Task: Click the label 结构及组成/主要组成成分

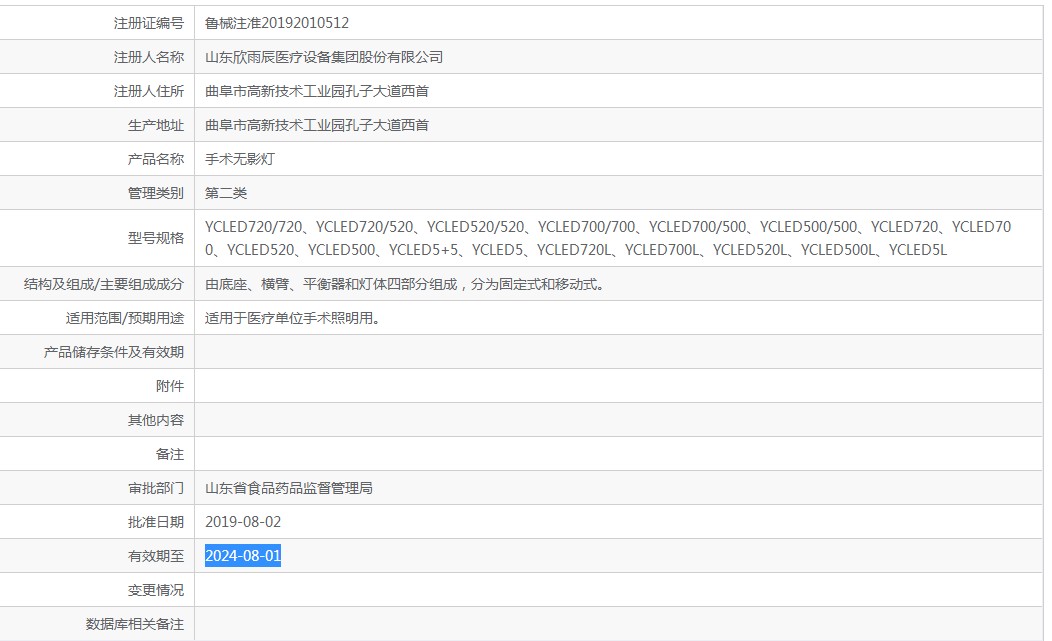Action: [x=104, y=285]
